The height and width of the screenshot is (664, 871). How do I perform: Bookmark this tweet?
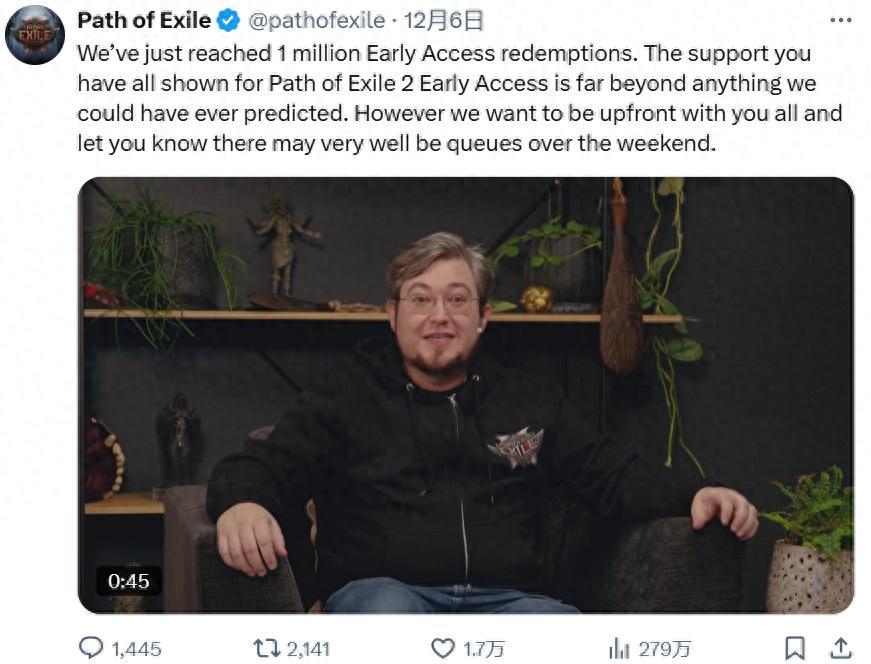[x=794, y=649]
